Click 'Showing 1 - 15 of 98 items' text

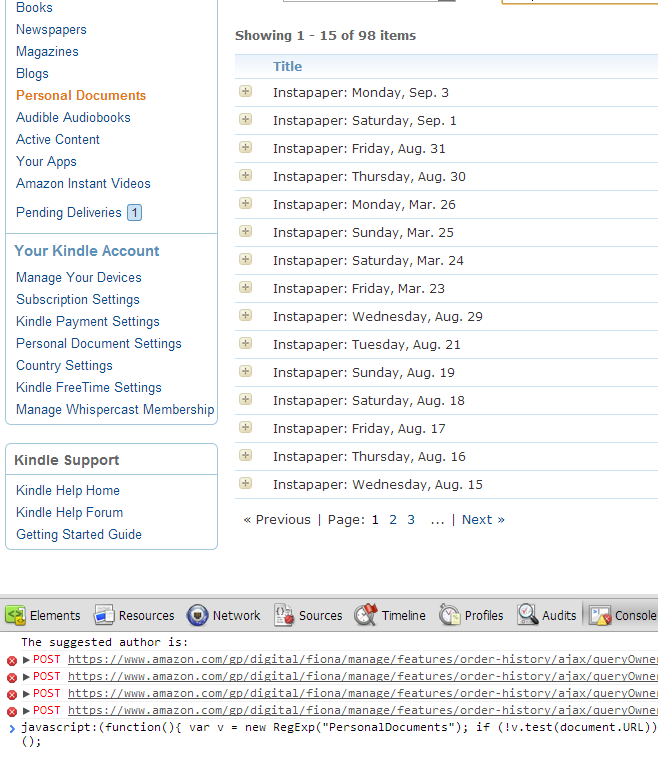(x=325, y=36)
